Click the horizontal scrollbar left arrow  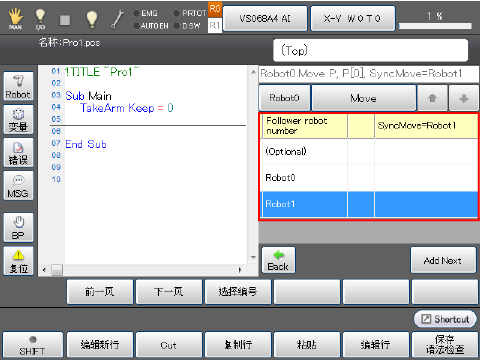click(44, 270)
